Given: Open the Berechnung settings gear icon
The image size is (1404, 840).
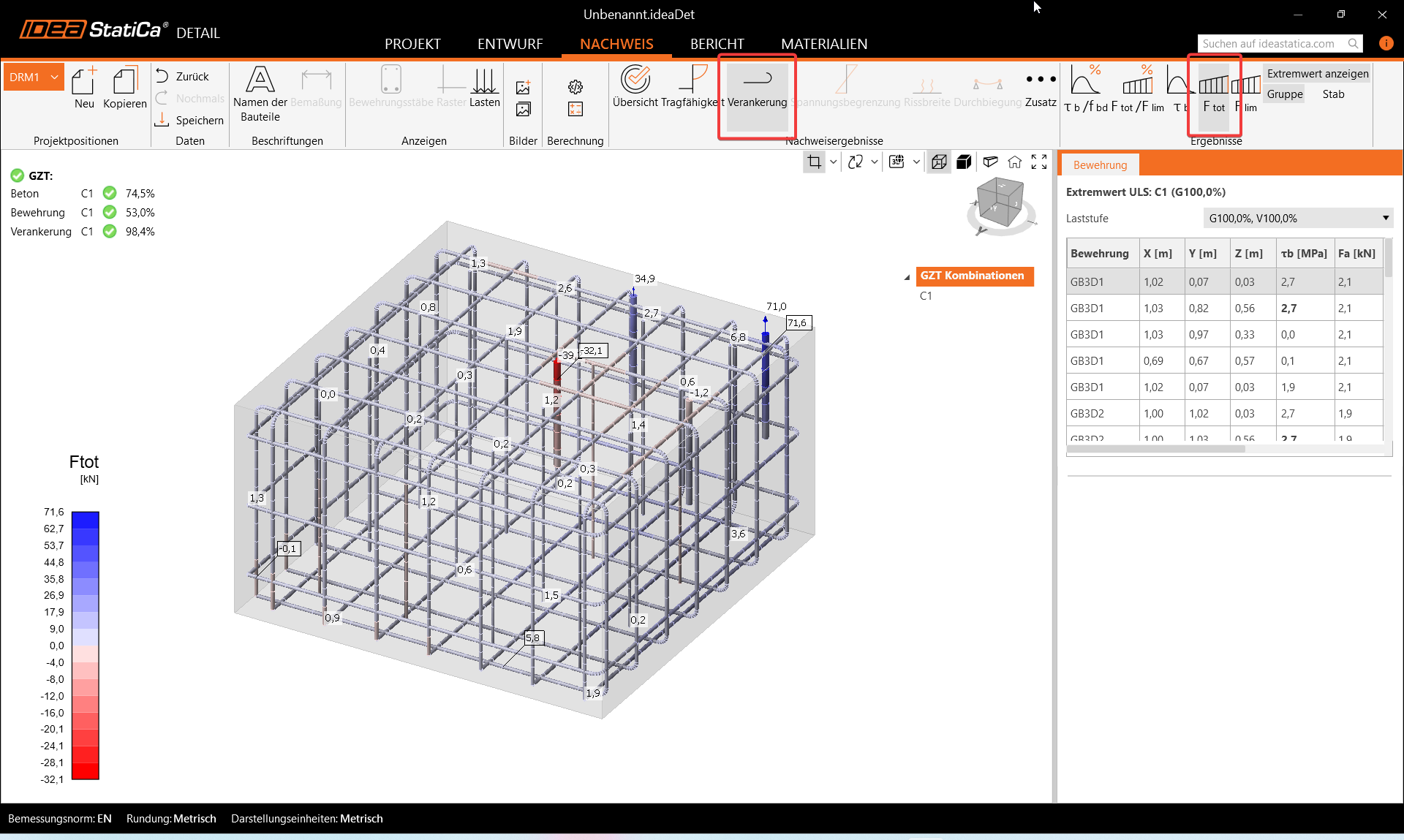Looking at the screenshot, I should 575,87.
